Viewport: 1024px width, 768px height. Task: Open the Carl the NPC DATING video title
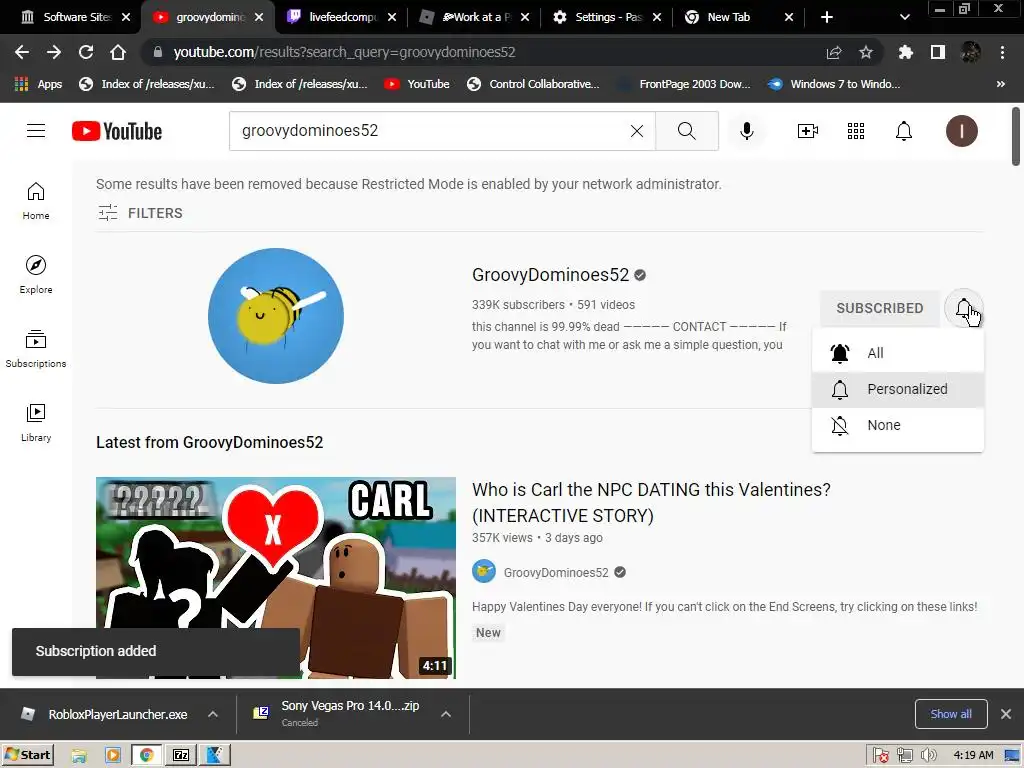point(651,502)
